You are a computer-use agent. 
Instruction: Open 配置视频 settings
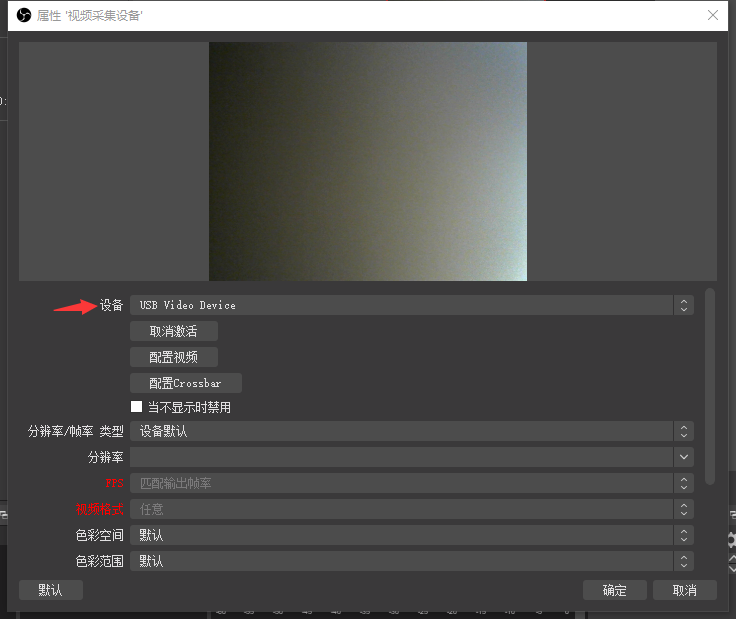click(173, 357)
